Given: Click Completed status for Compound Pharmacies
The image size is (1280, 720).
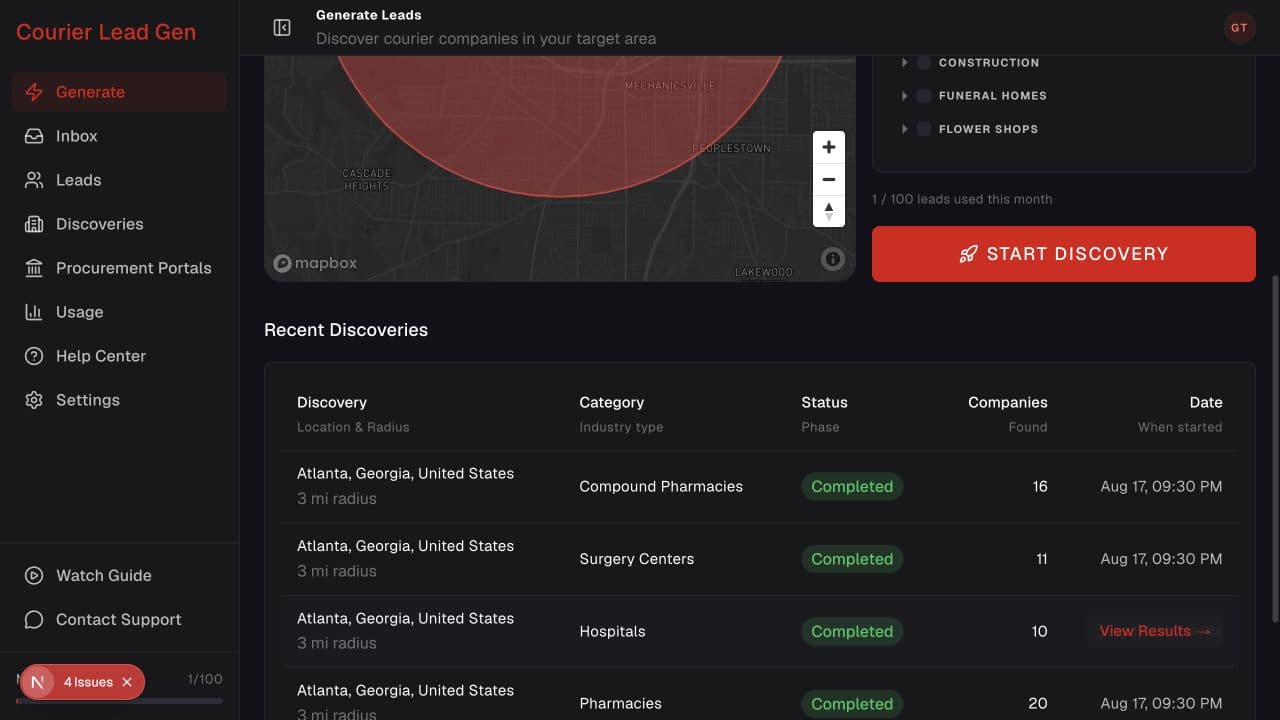Looking at the screenshot, I should [x=852, y=487].
